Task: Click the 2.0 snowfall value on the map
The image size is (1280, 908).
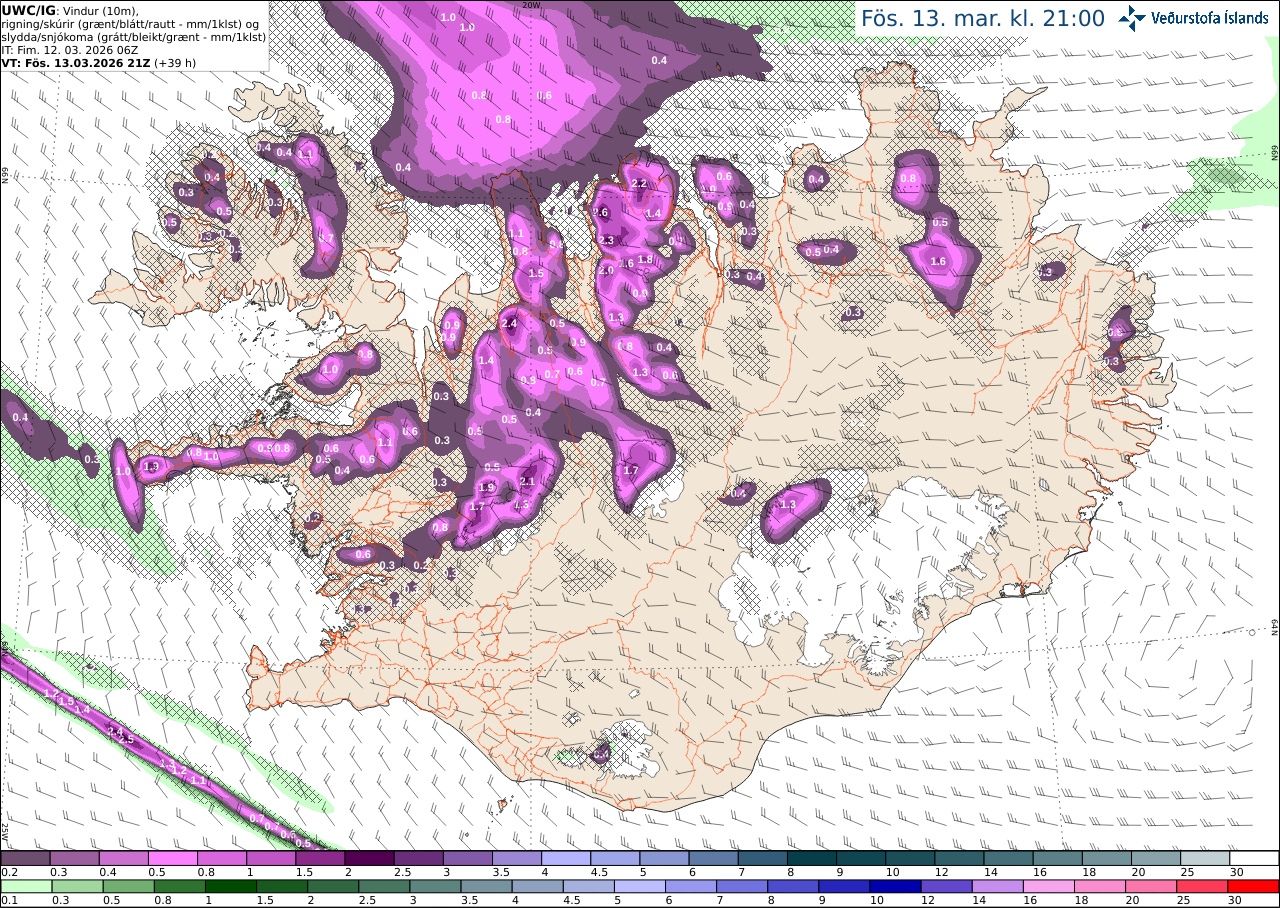Action: click(x=606, y=270)
